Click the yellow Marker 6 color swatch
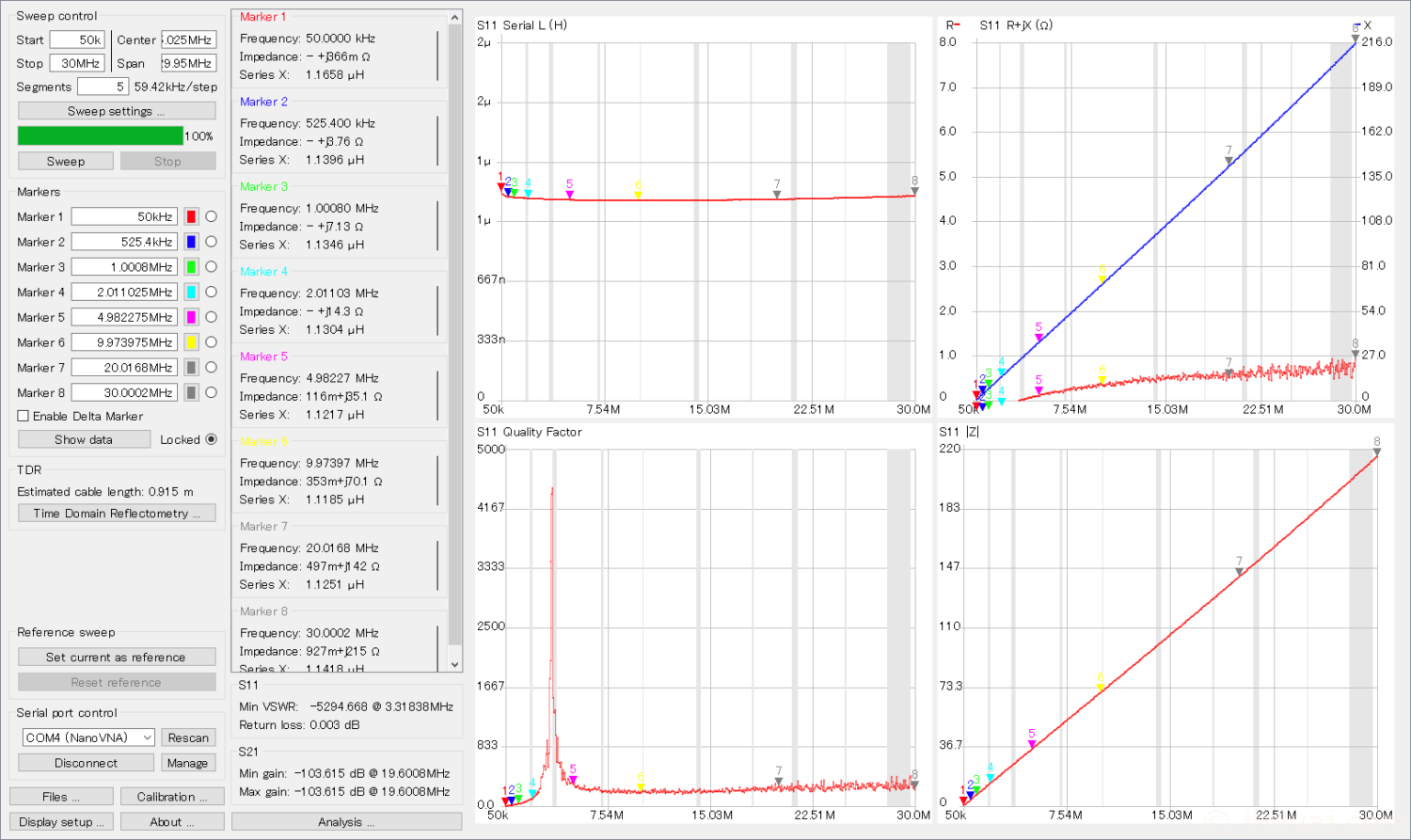The height and width of the screenshot is (840, 1411). [x=191, y=342]
